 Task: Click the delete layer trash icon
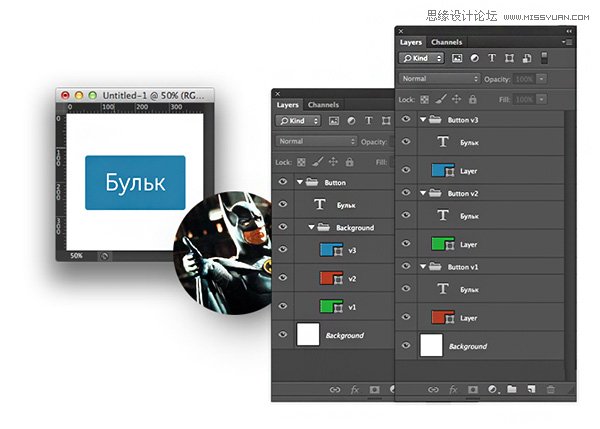(x=551, y=388)
